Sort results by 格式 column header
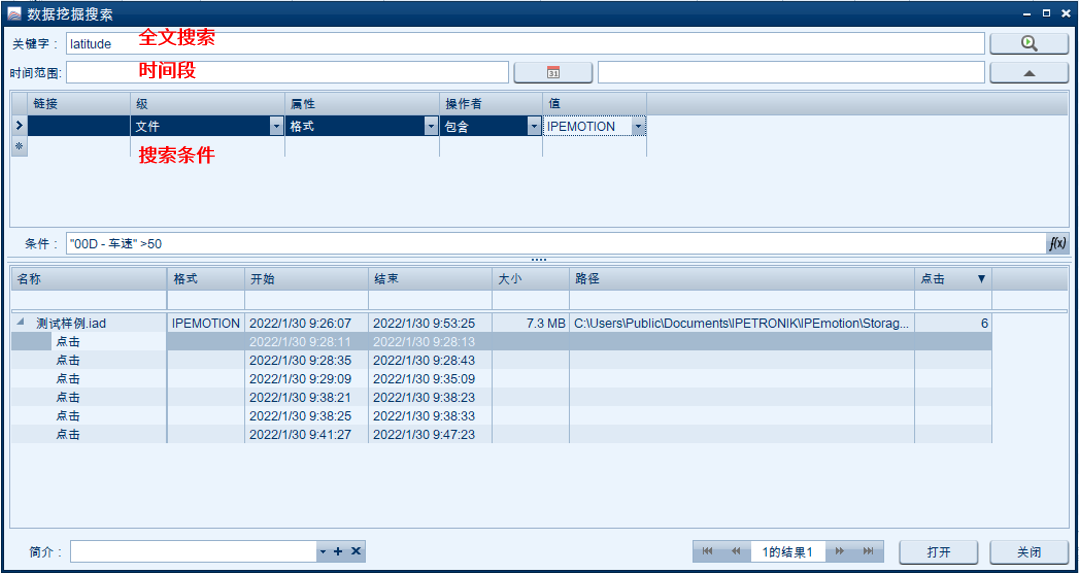 [205, 279]
